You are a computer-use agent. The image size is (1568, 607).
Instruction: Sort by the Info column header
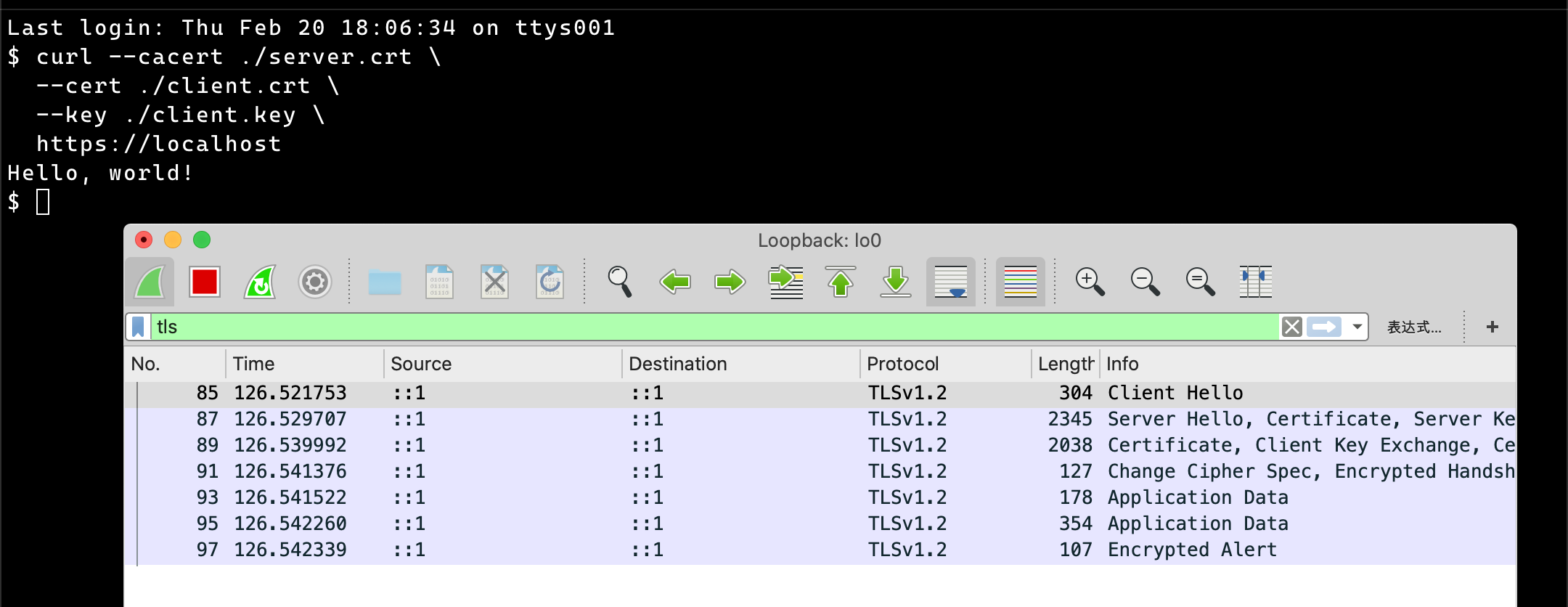click(x=1308, y=364)
